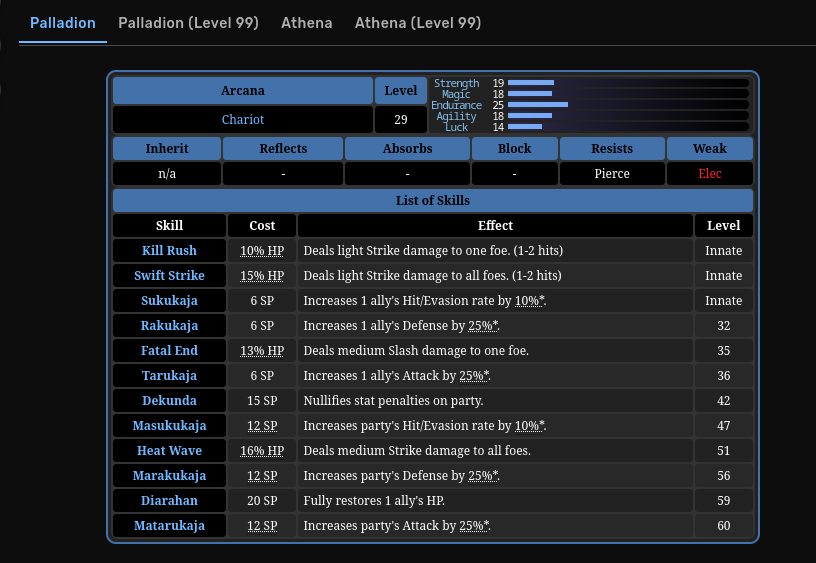Open the Athena (Level 99) tab

(418, 23)
